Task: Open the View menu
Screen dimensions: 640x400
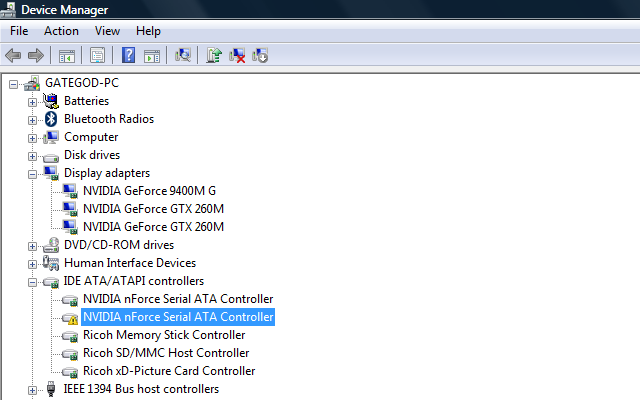Action: (107, 31)
